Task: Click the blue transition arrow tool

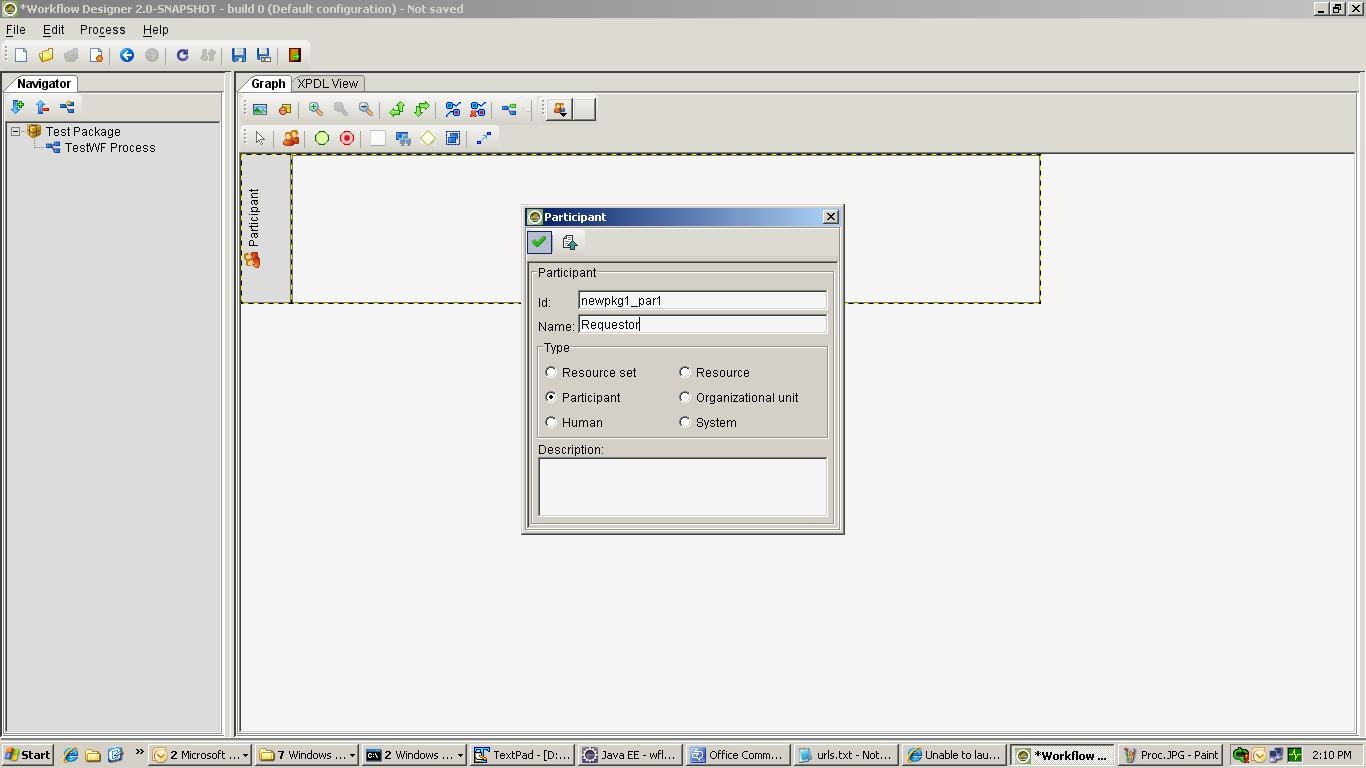Action: click(x=484, y=139)
